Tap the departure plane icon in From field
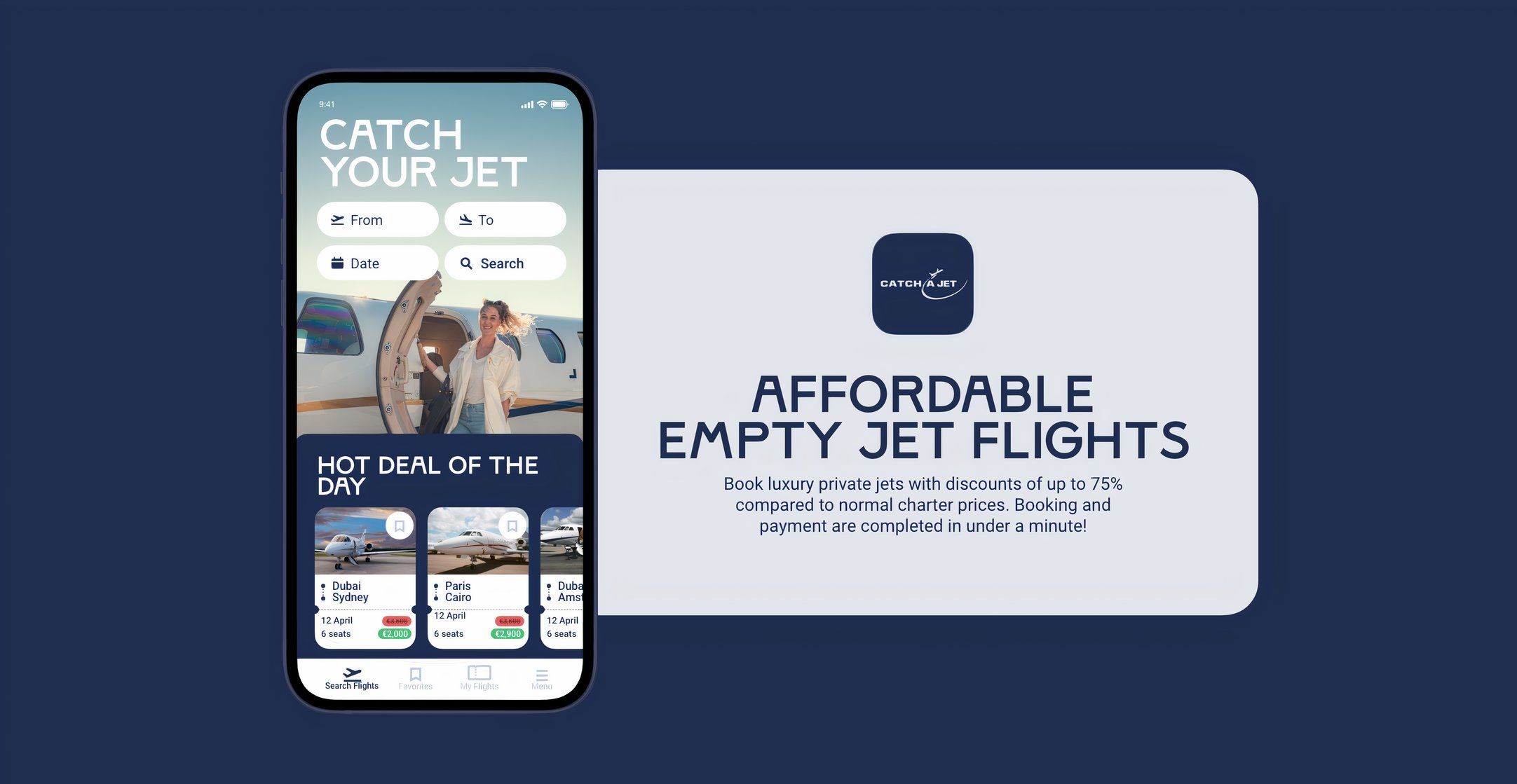The image size is (1517, 784). (x=336, y=219)
